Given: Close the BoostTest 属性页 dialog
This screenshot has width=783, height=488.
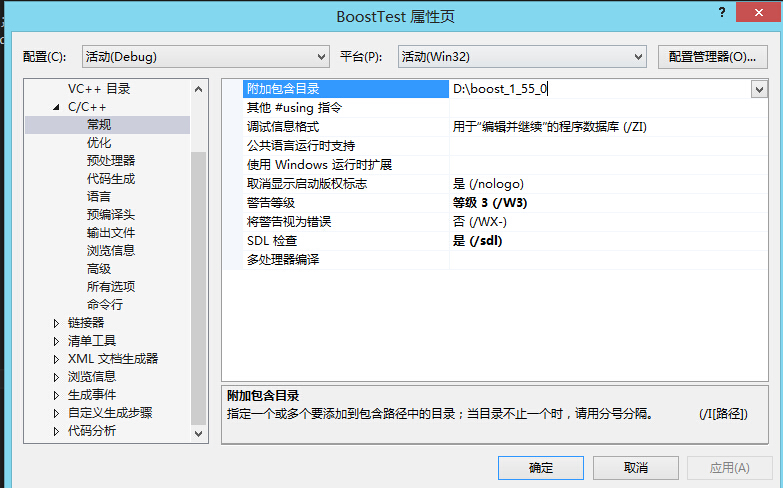Looking at the screenshot, I should (759, 12).
